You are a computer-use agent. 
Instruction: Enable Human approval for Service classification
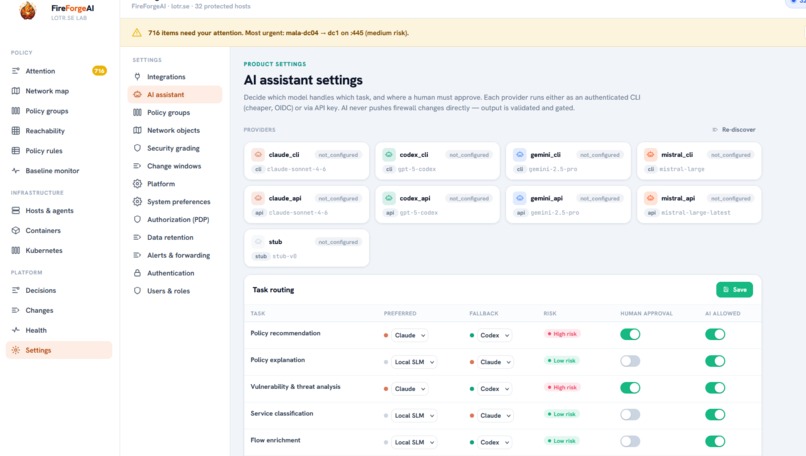coord(630,415)
